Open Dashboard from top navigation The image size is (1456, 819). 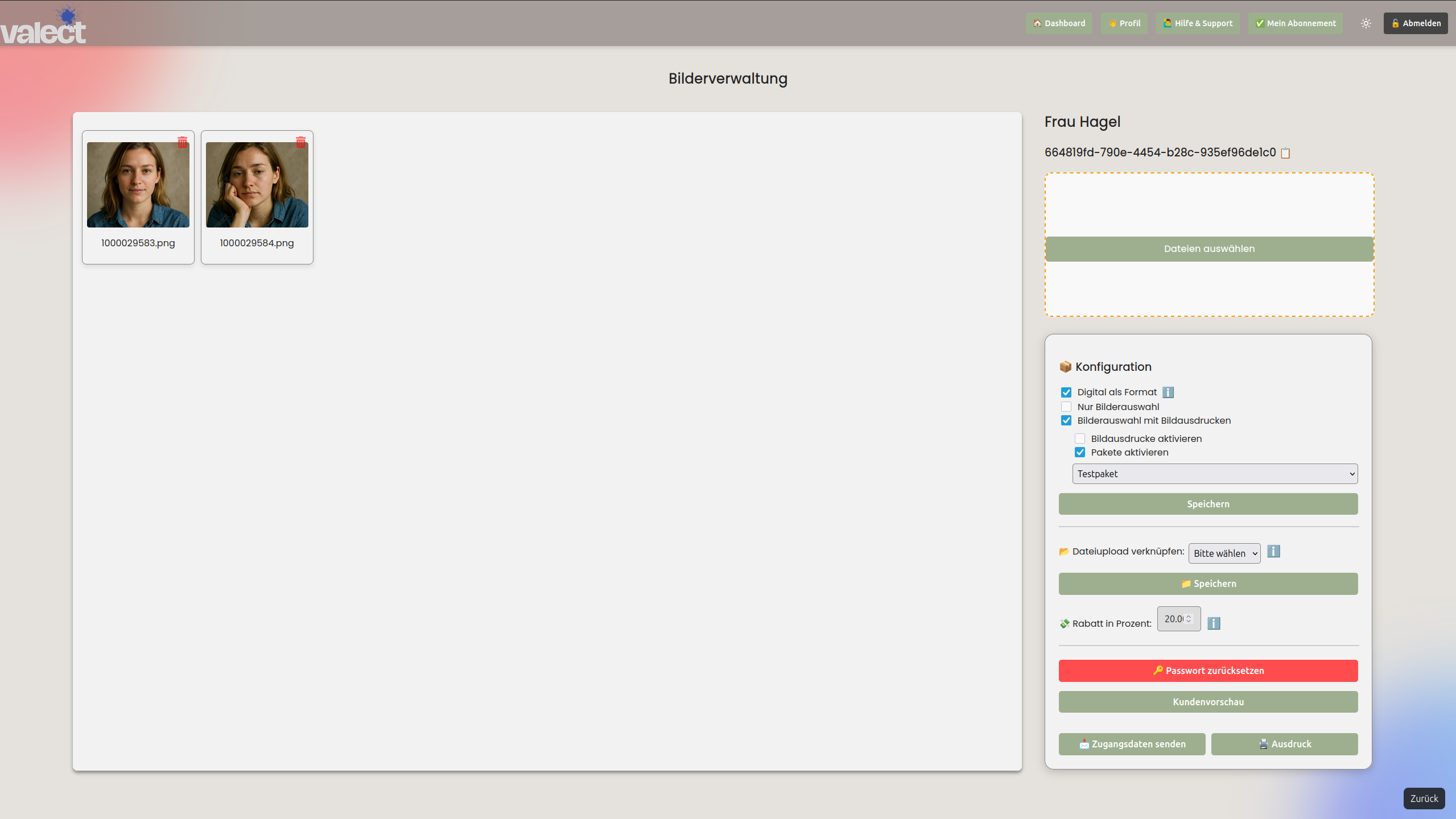(x=1059, y=23)
